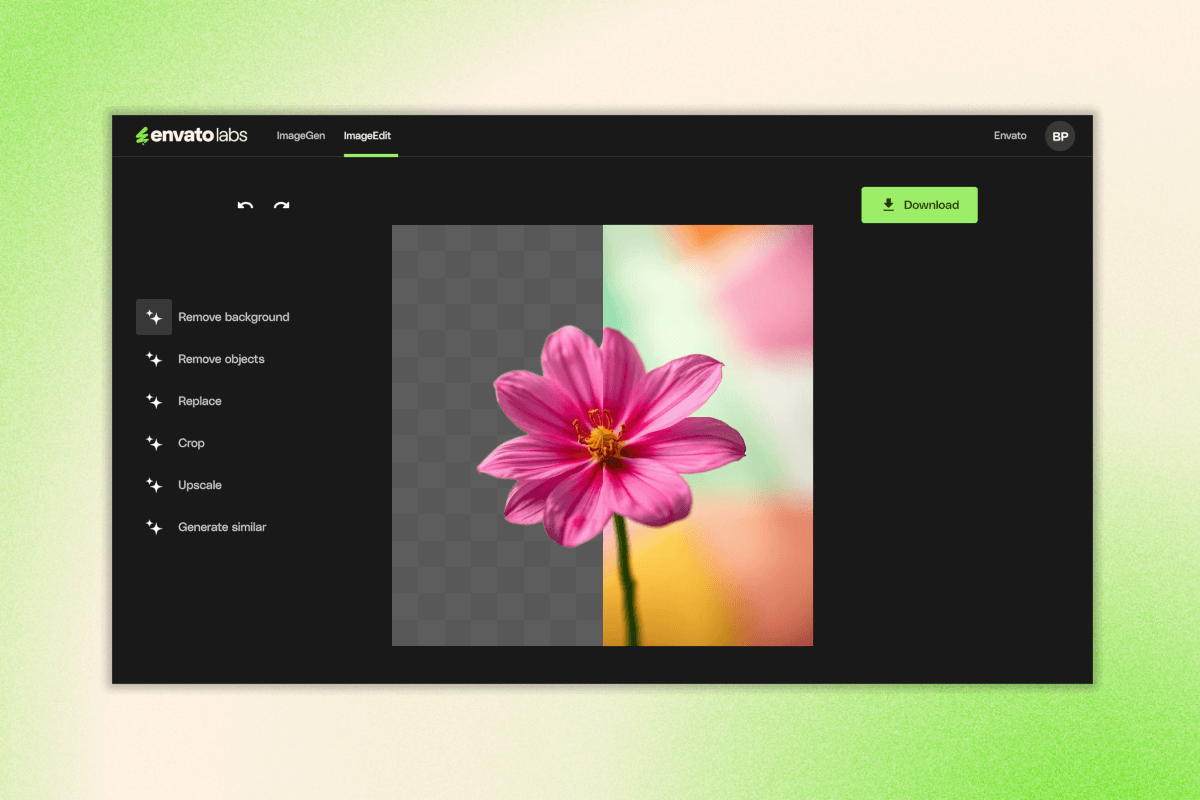
Task: Select the ImageEdit tab
Action: tap(367, 136)
